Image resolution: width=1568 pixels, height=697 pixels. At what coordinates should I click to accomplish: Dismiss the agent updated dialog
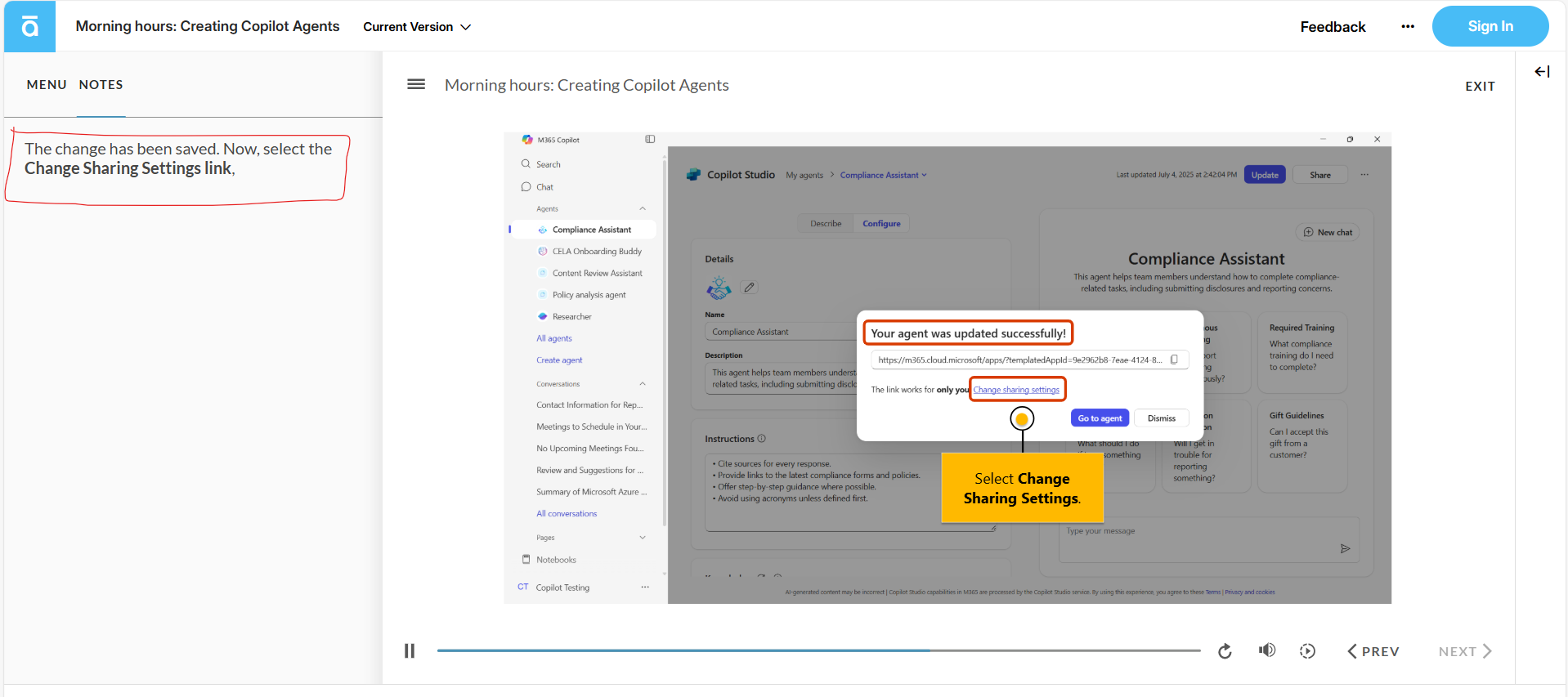pos(1162,418)
